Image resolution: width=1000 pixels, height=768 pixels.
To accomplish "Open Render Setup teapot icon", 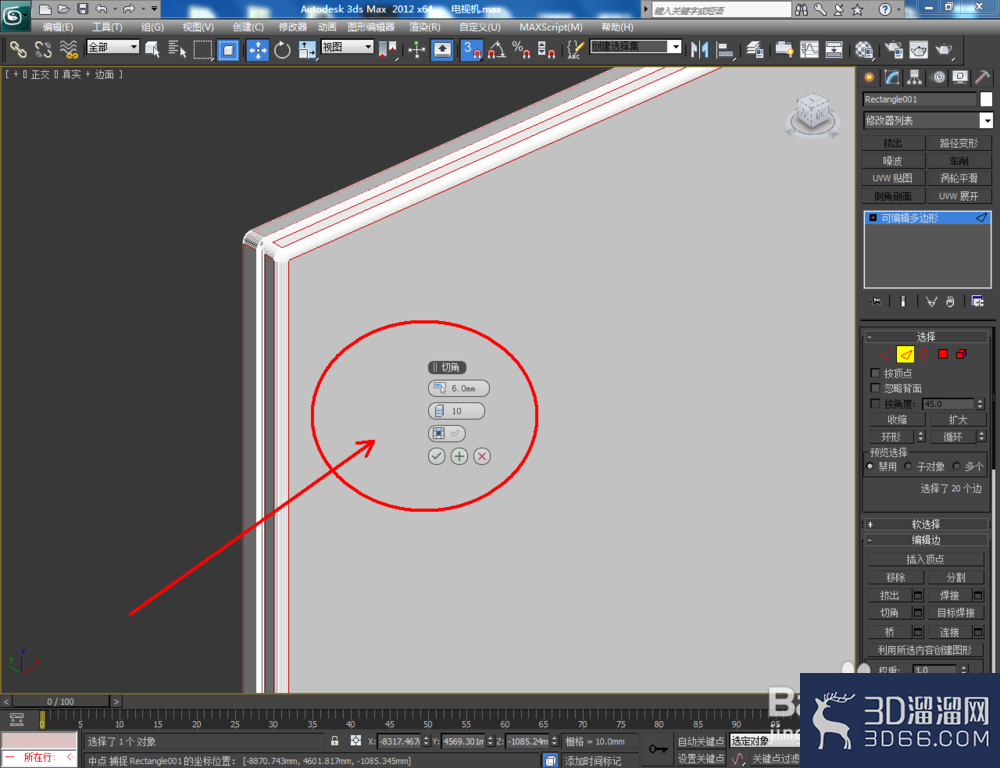I will [x=893, y=49].
